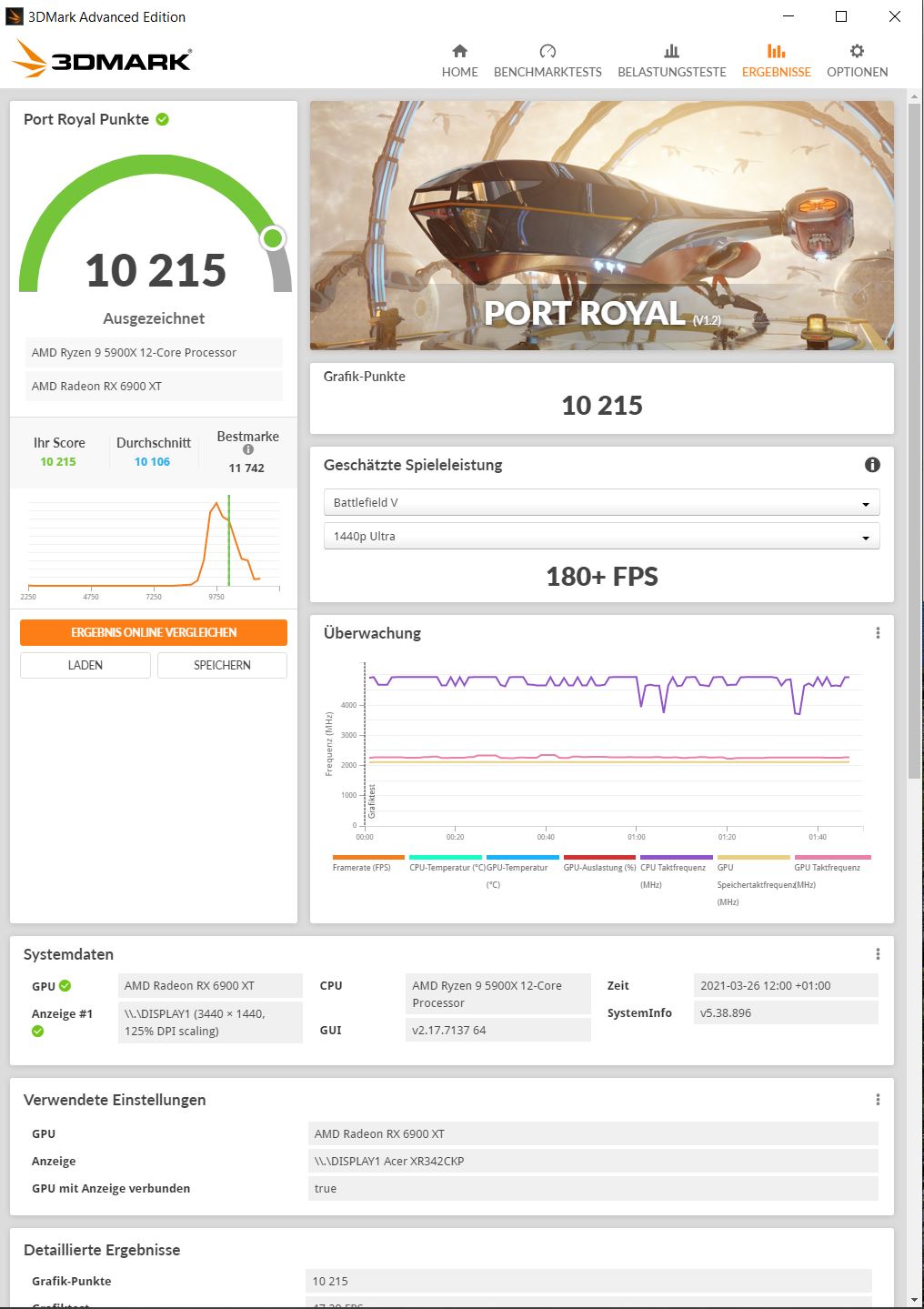Click the green validation check next to Port Royal Punkte
The height and width of the screenshot is (1309, 924).
[x=162, y=119]
